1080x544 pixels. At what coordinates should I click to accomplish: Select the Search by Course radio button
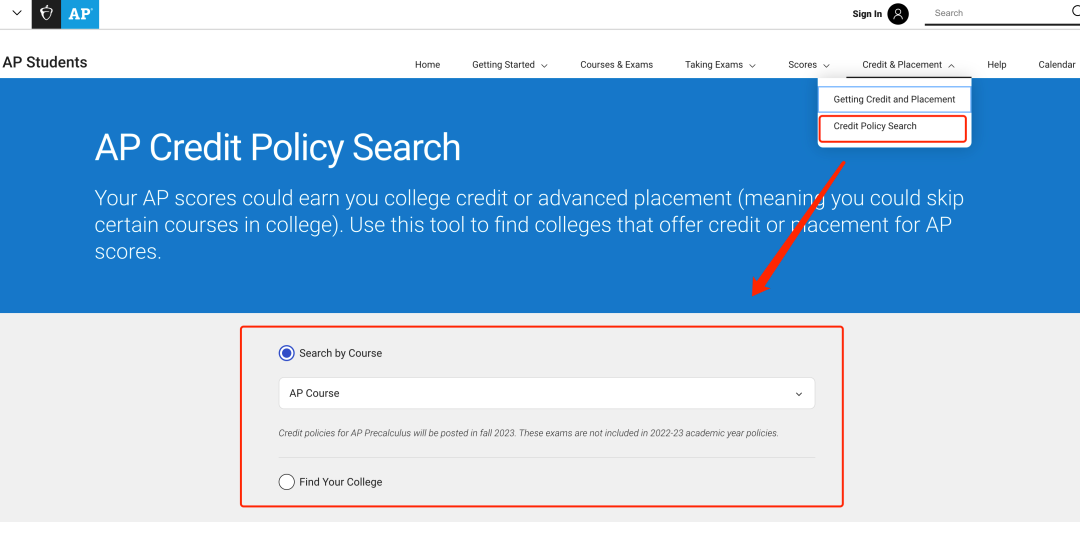point(287,353)
